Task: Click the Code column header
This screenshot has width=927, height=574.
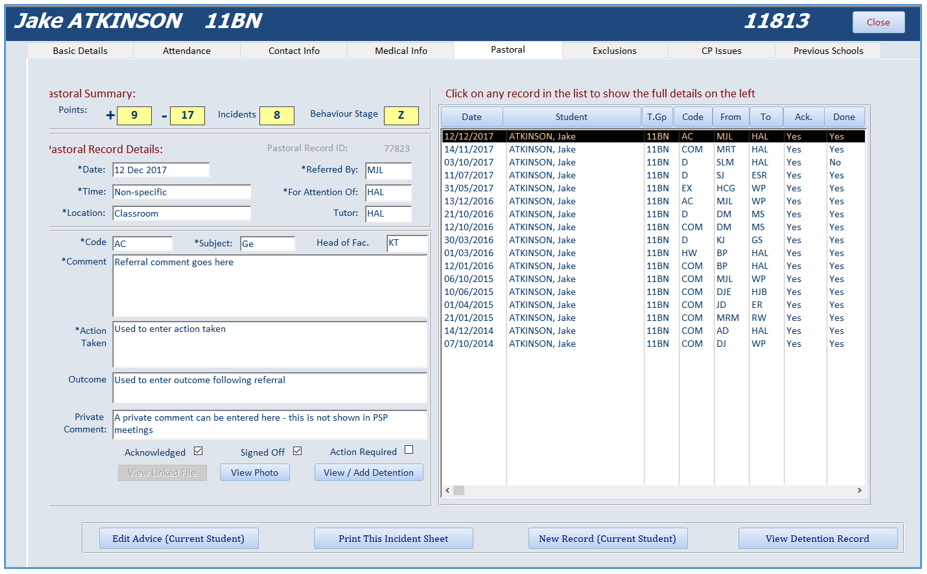Action: 693,117
